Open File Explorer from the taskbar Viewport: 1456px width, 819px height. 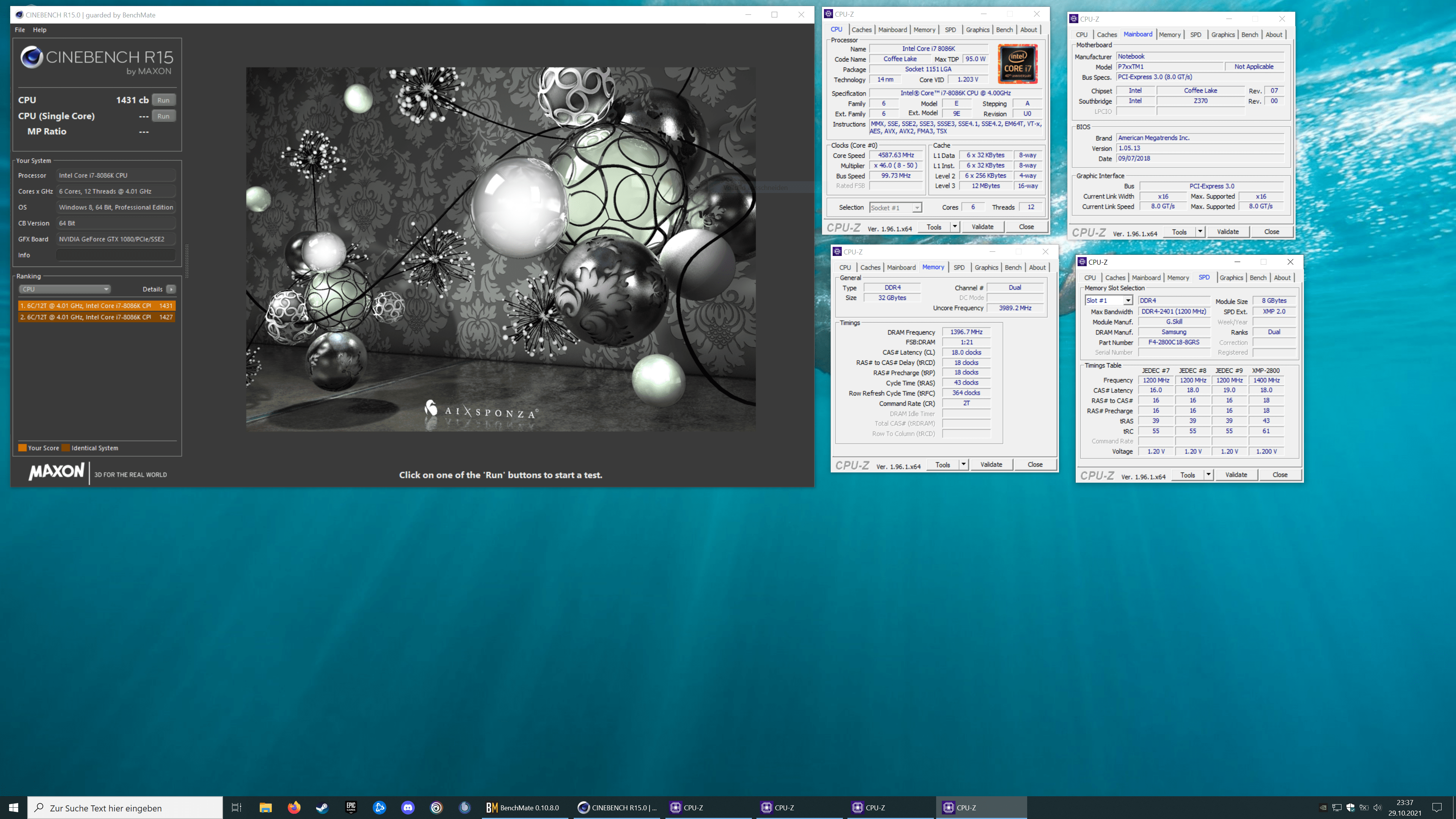[x=266, y=808]
